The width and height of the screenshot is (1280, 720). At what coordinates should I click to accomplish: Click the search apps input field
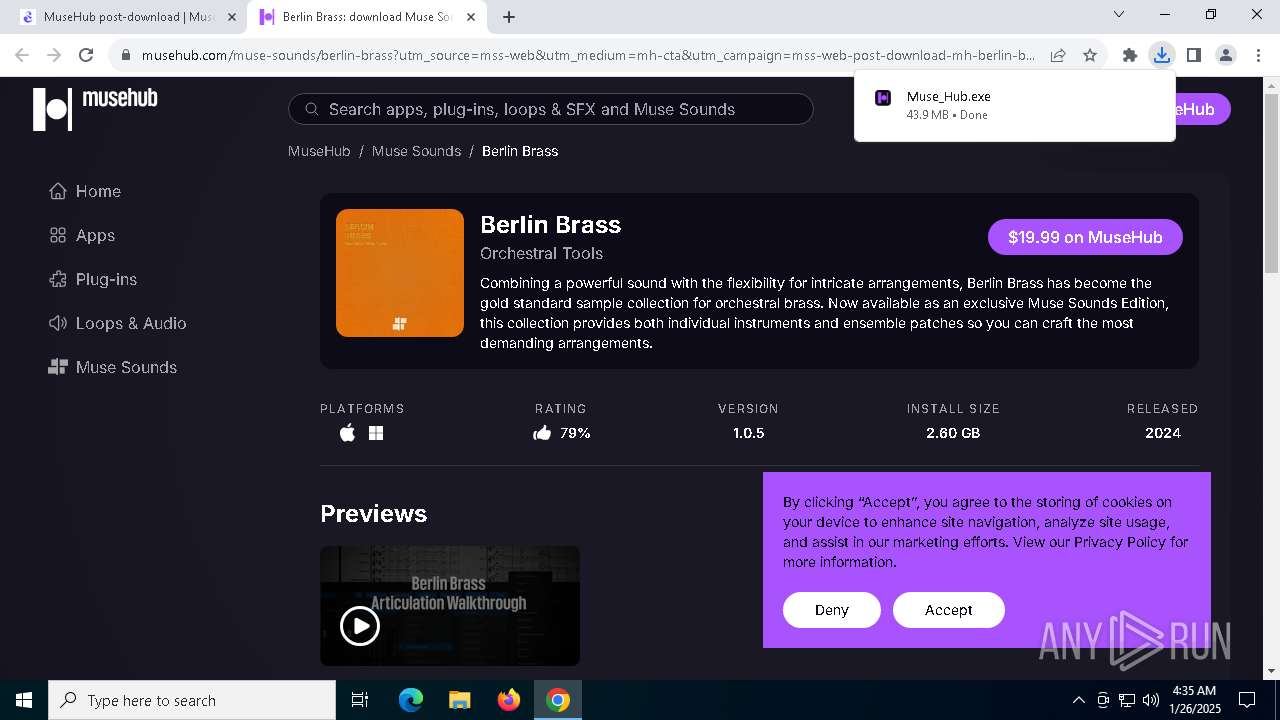pos(550,109)
